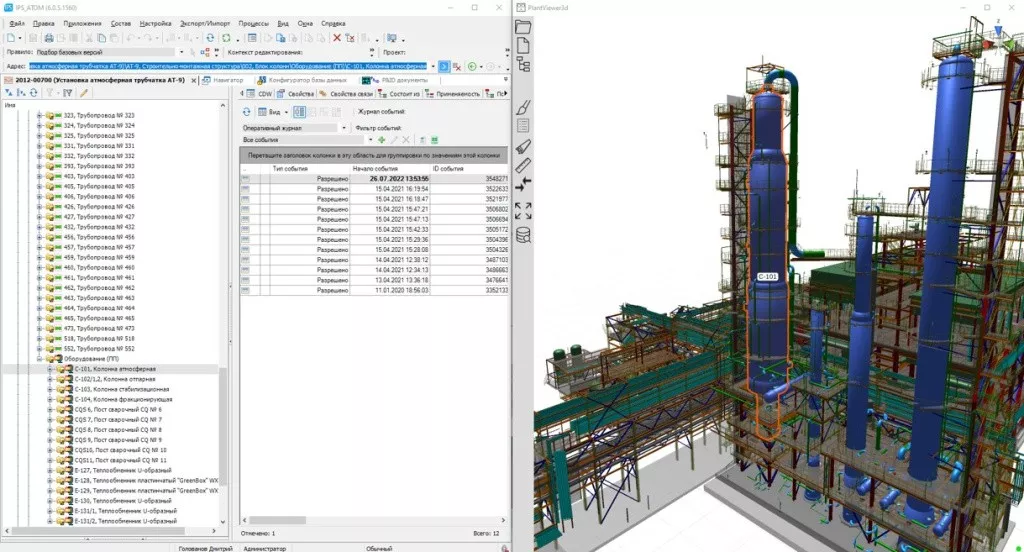Image resolution: width=1024 pixels, height=552 pixels.
Task: Click the red X delete icon in toolbar
Action: tap(337, 39)
